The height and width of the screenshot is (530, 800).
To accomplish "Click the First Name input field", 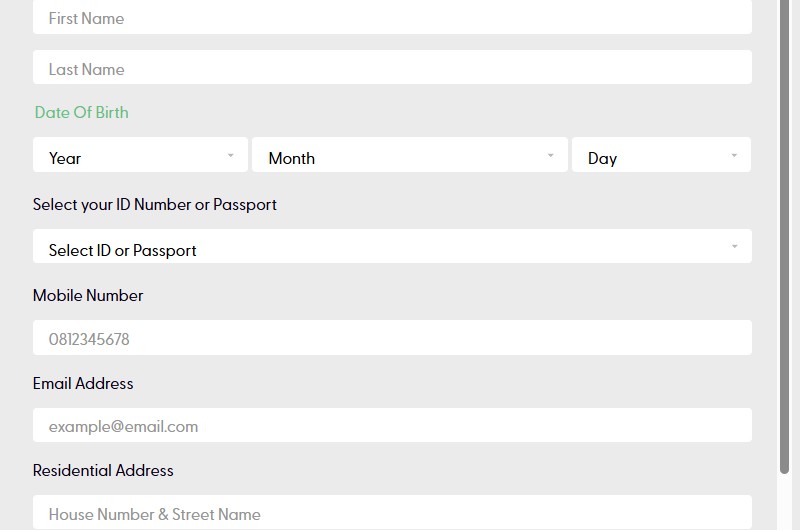I will tap(392, 17).
